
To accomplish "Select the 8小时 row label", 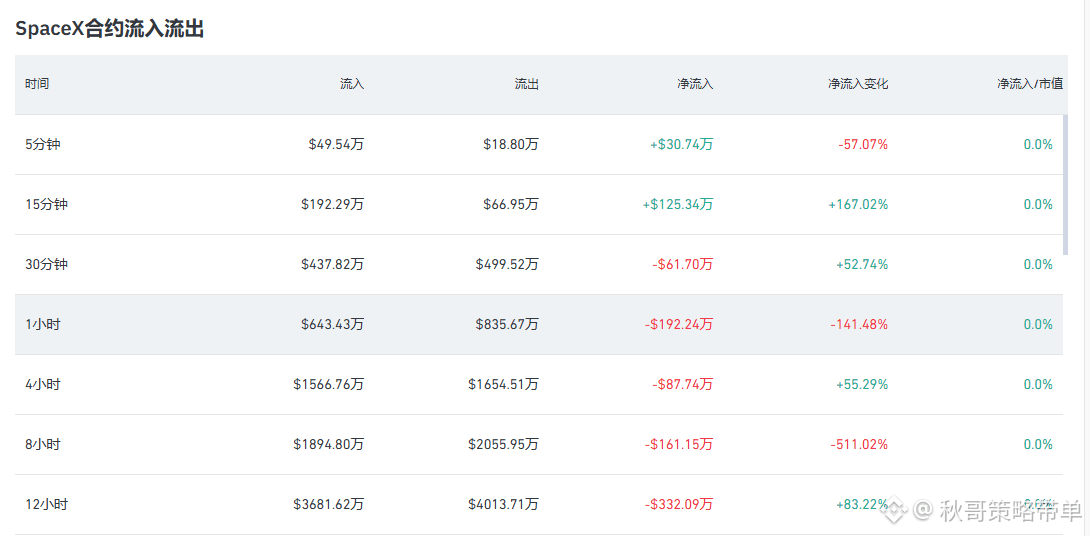I will point(42,444).
